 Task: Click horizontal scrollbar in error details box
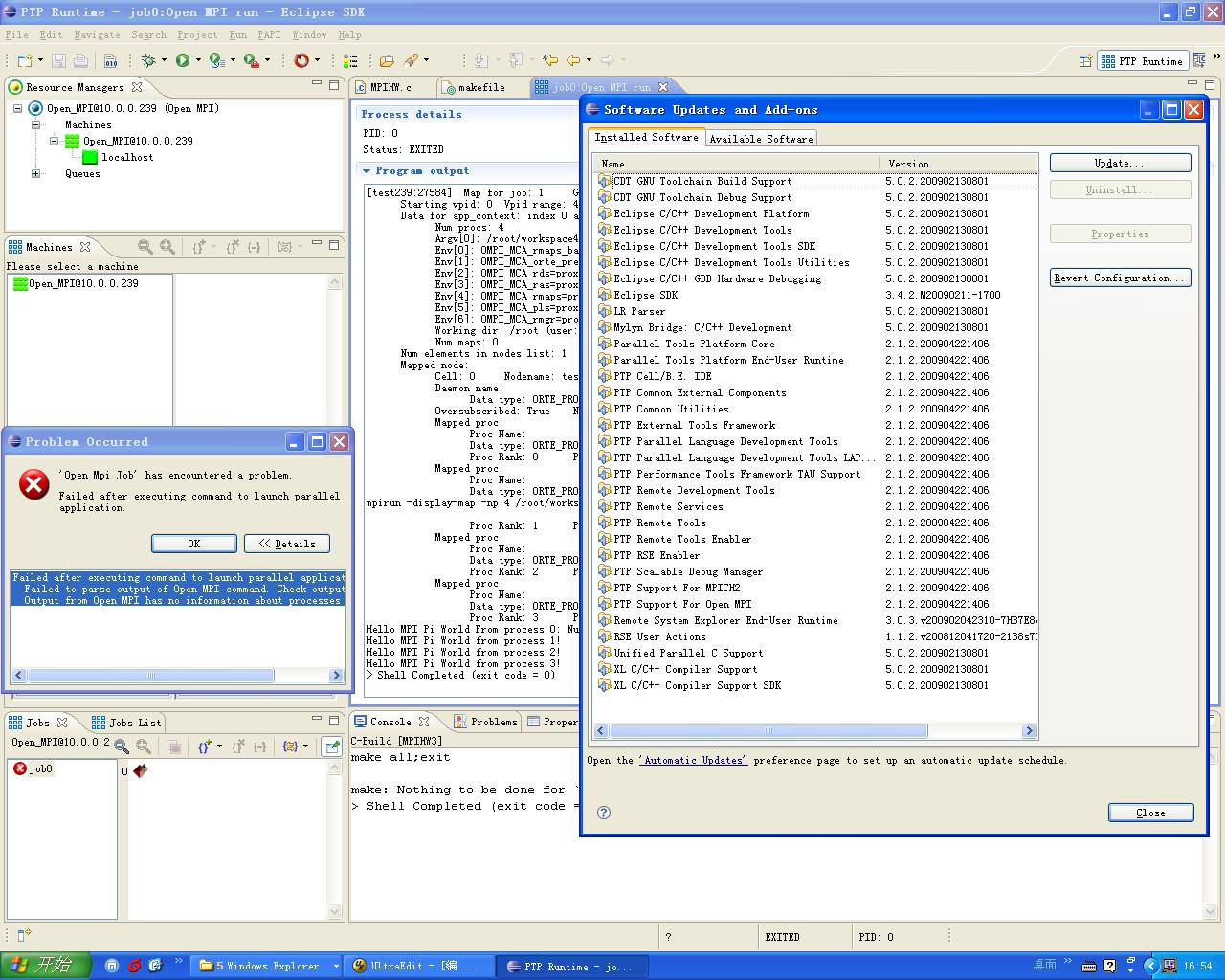click(151, 676)
